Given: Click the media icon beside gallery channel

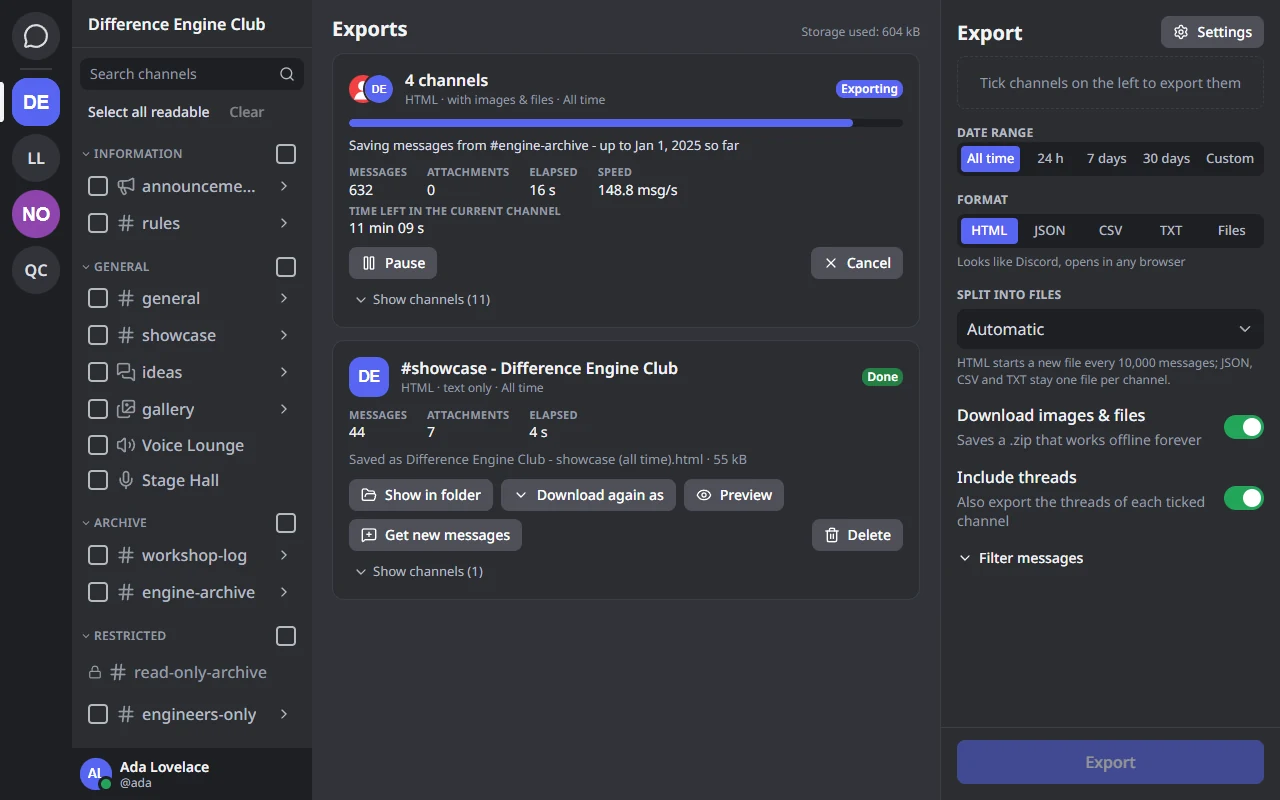Looking at the screenshot, I should tap(126, 409).
